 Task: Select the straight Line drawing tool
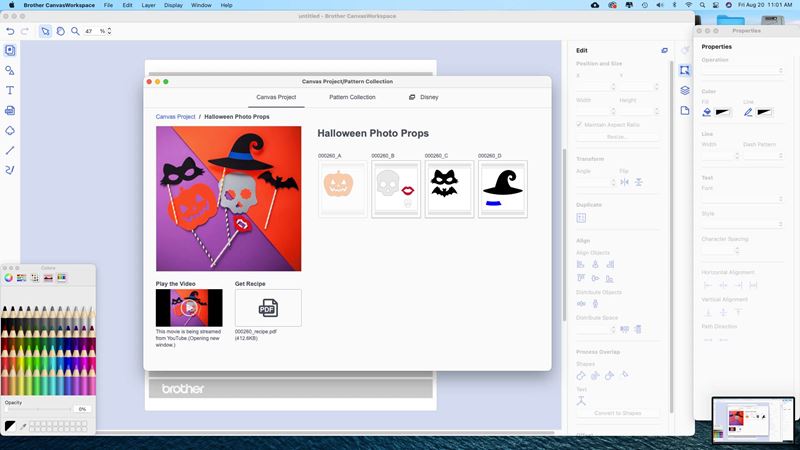(10, 150)
